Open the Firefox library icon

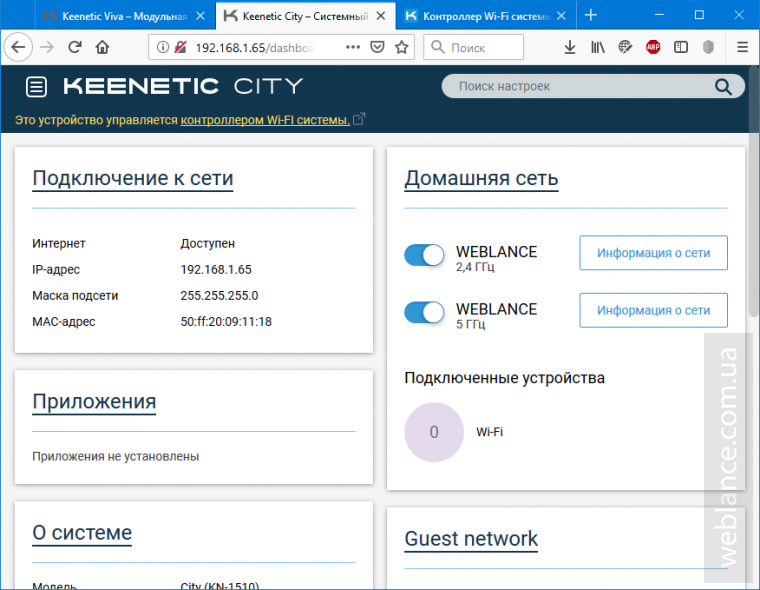pyautogui.click(x=598, y=47)
